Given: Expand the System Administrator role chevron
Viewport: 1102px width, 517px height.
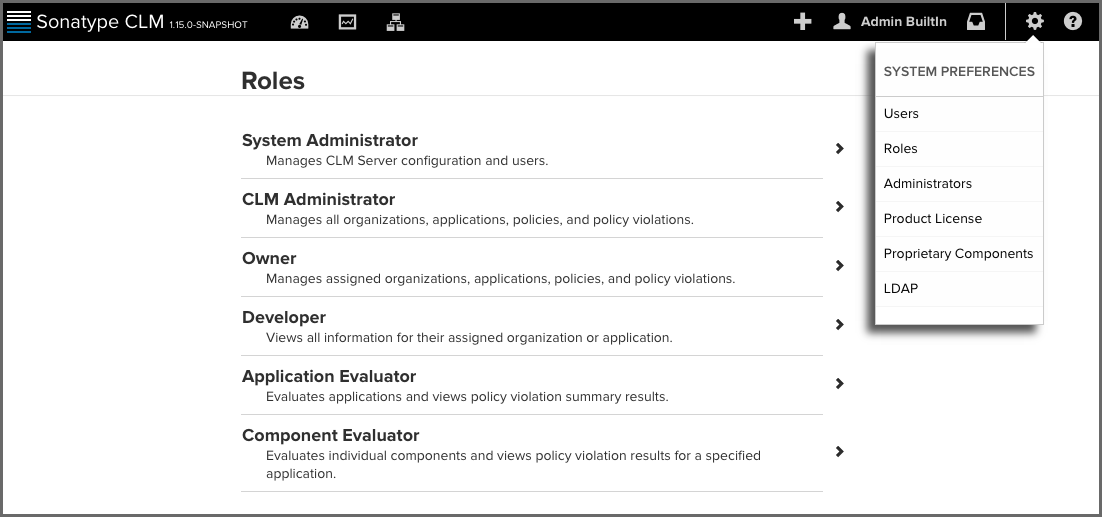Looking at the screenshot, I should tap(839, 148).
